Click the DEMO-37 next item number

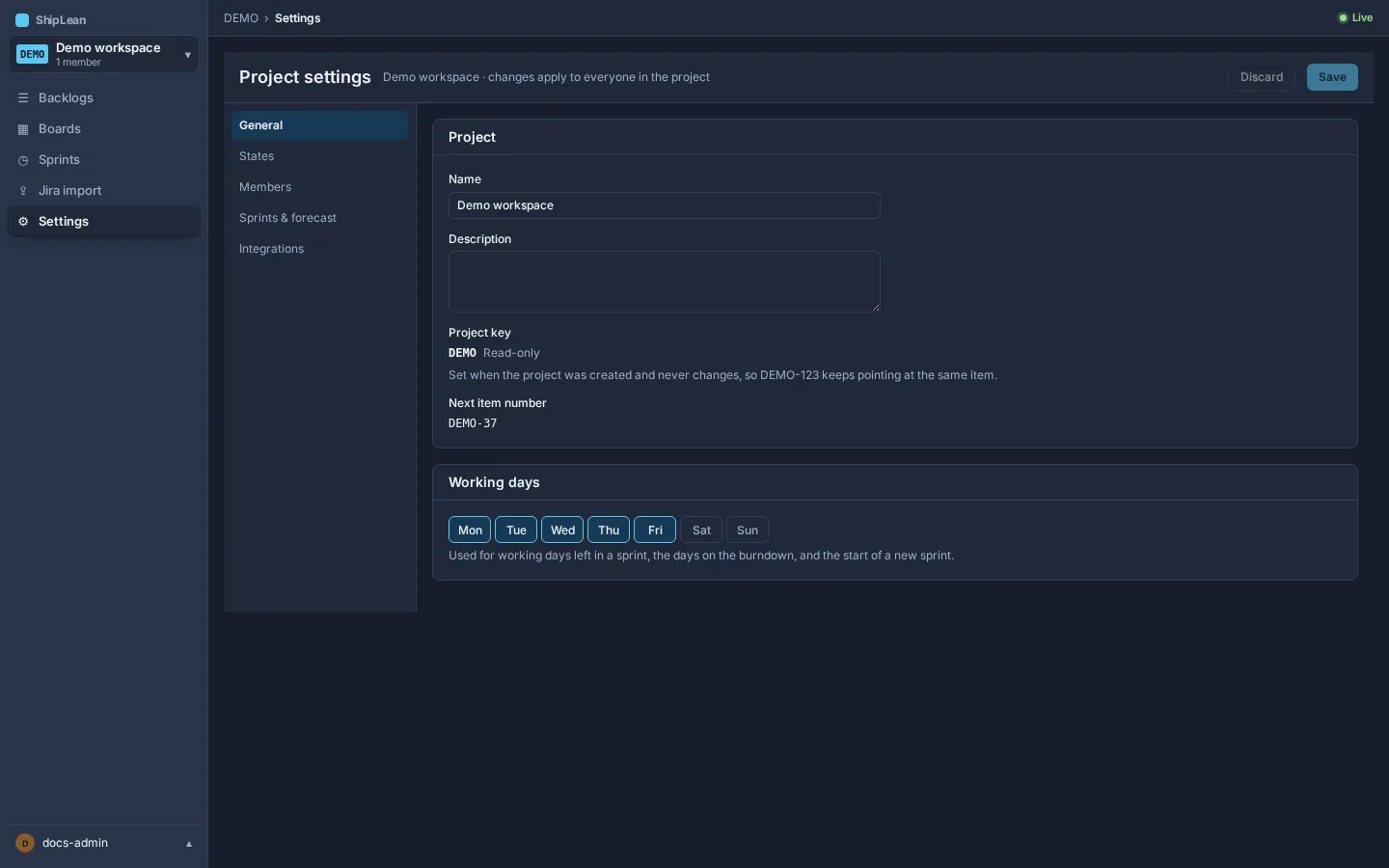pos(473,423)
